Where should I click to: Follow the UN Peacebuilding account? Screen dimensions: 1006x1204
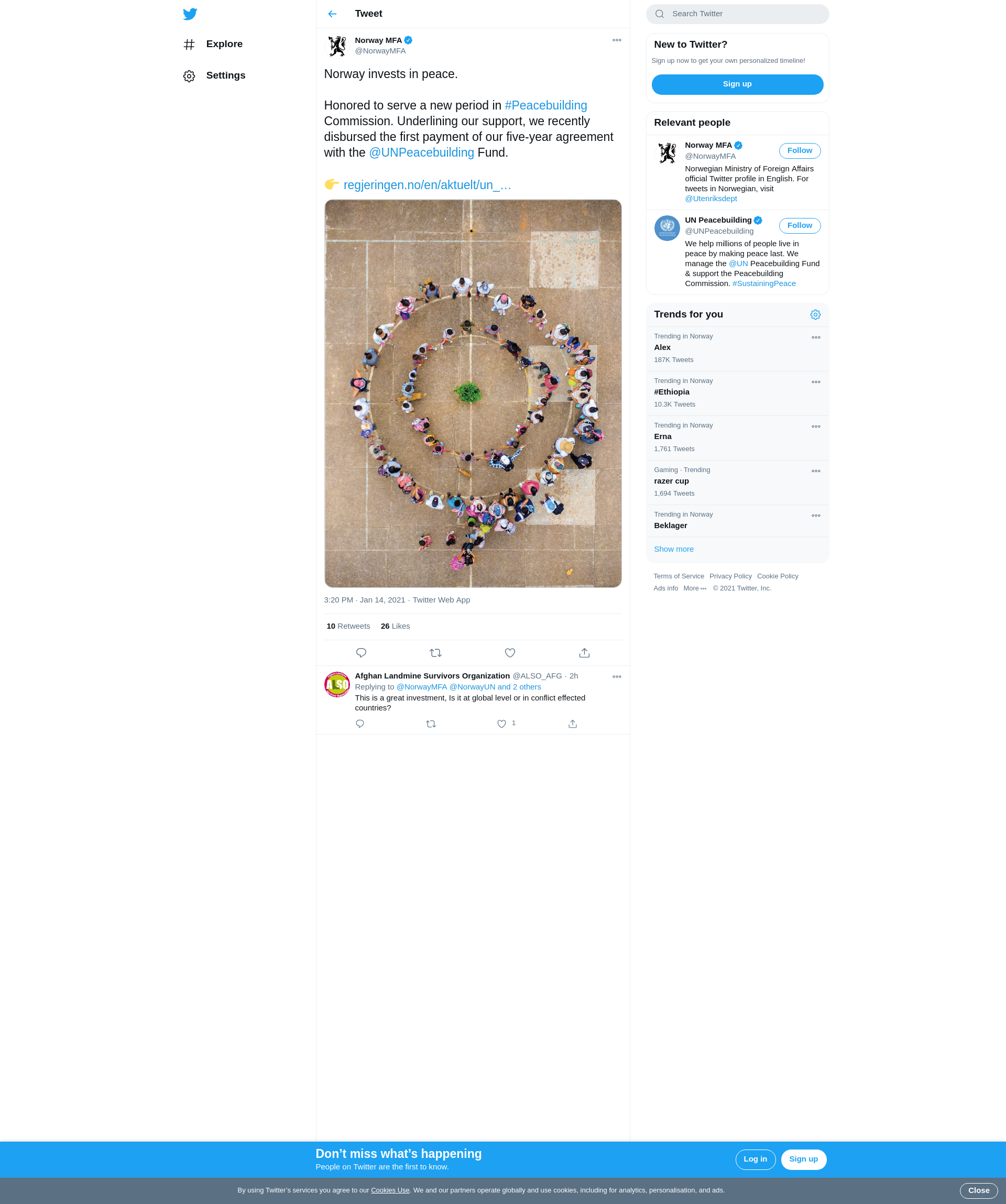point(800,226)
